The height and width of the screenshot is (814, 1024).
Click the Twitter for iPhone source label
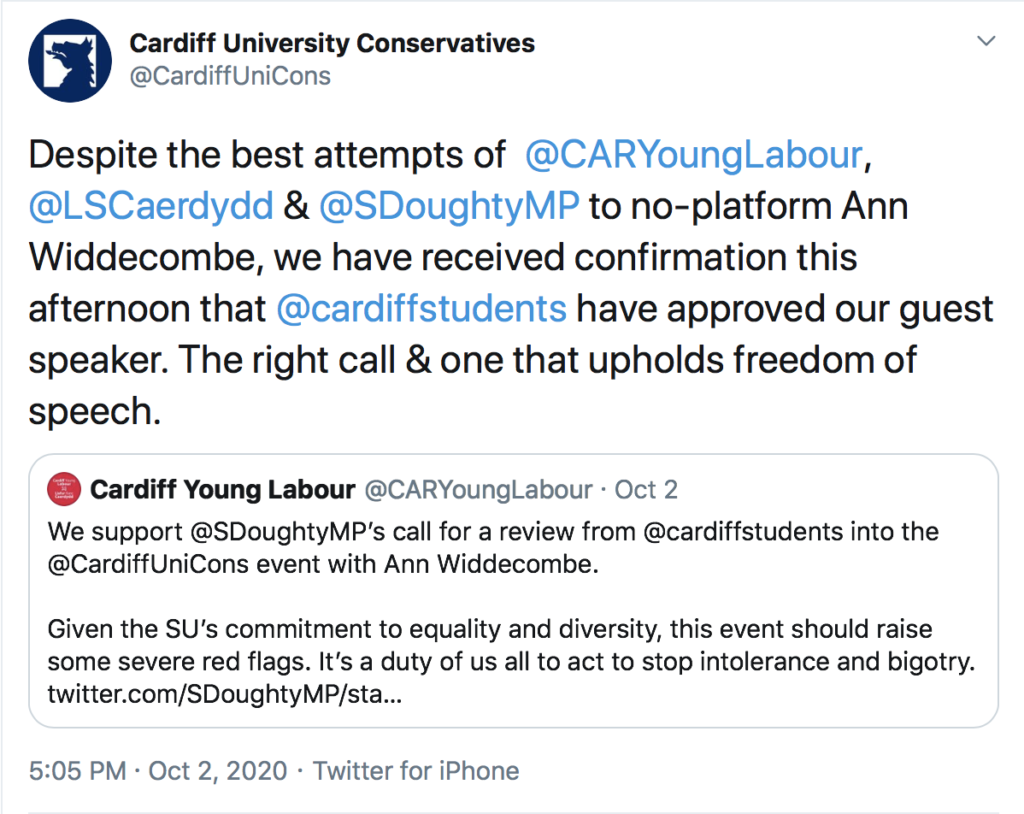[x=416, y=771]
